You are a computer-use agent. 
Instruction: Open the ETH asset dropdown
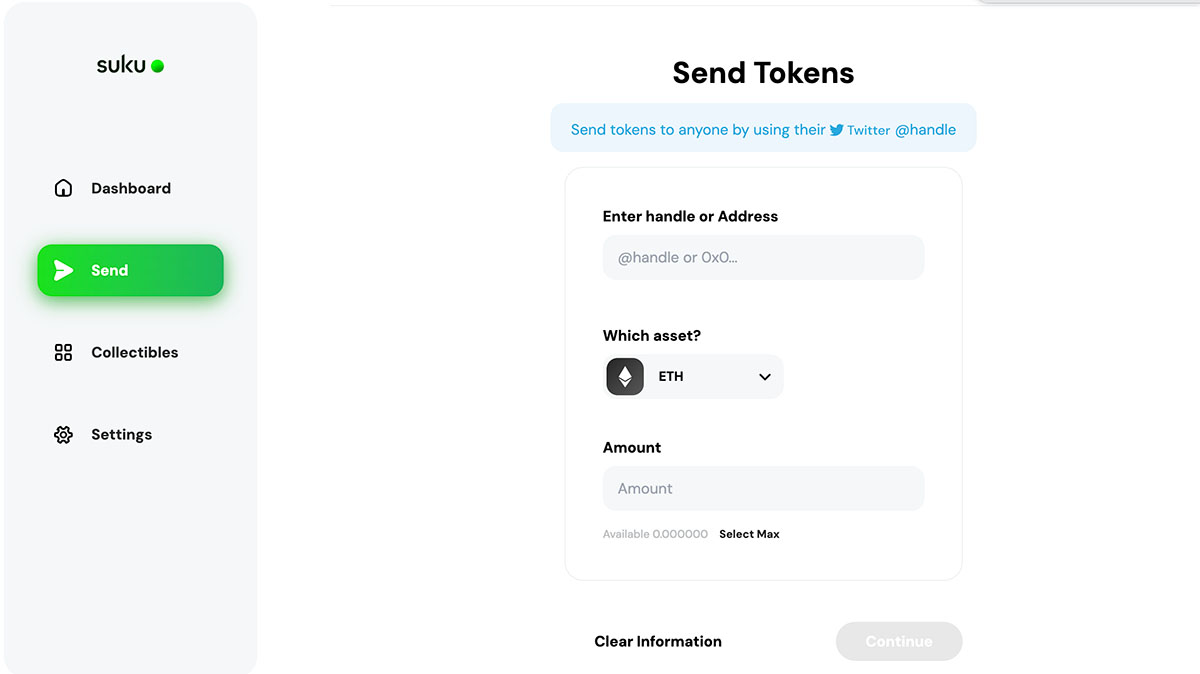pyautogui.click(x=693, y=377)
